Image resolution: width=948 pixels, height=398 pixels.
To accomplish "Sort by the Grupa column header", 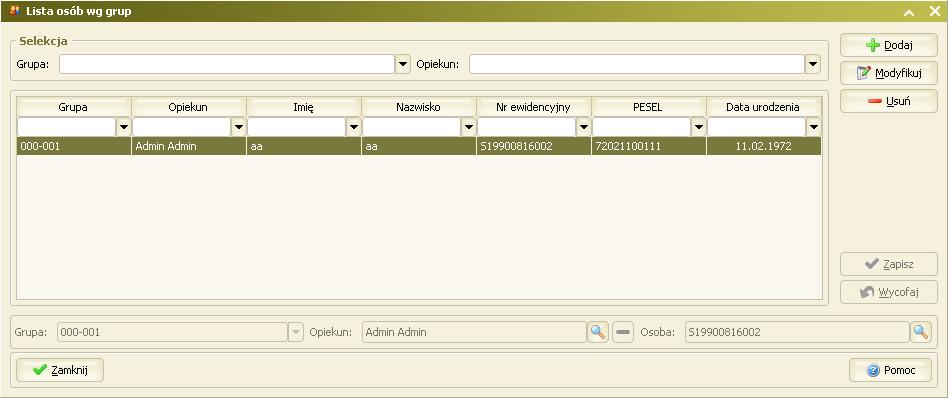I will [74, 107].
